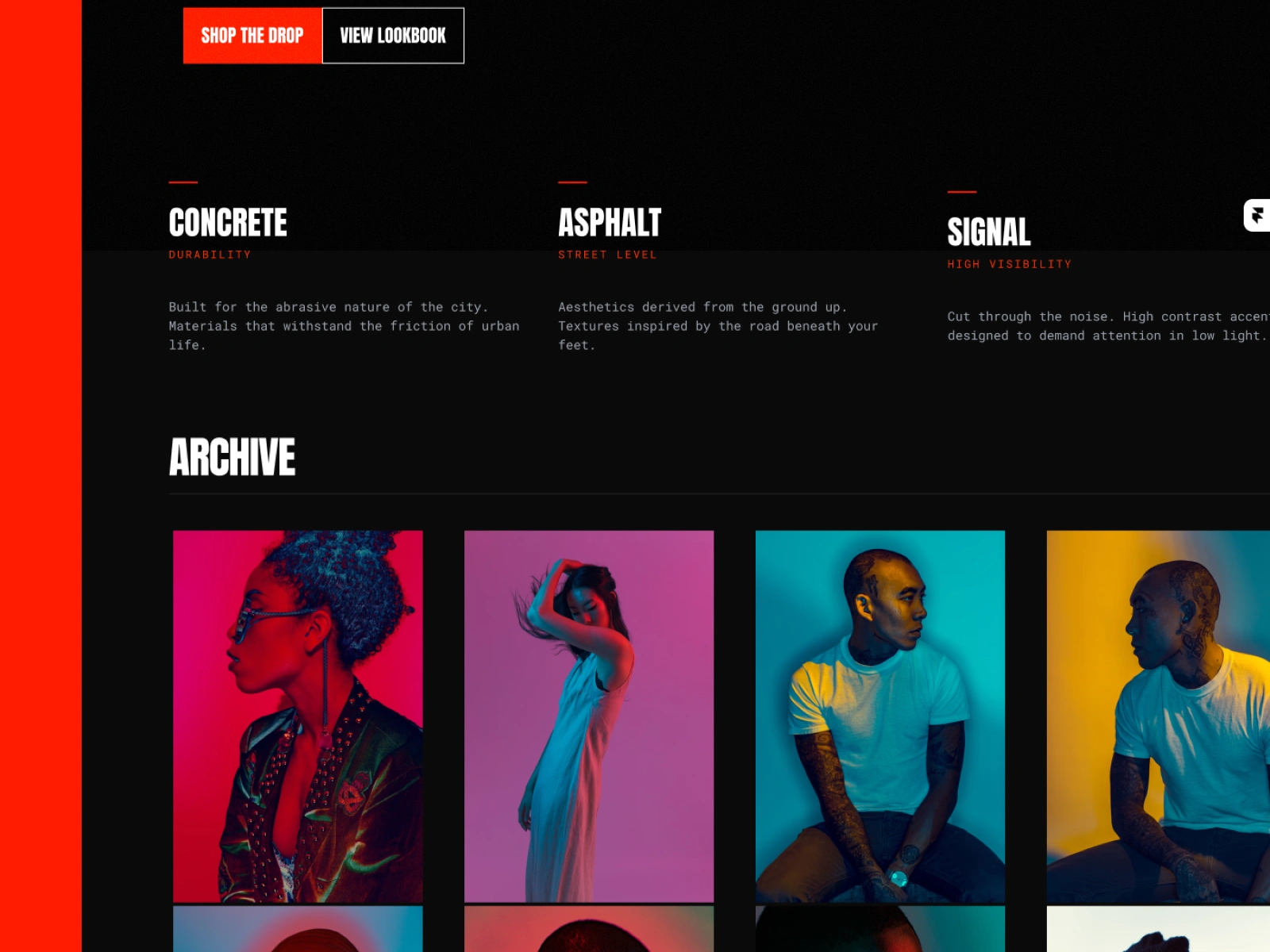Viewport: 1270px width, 952px height.
Task: Open the yellow-background man profile photo
Action: [x=1158, y=716]
